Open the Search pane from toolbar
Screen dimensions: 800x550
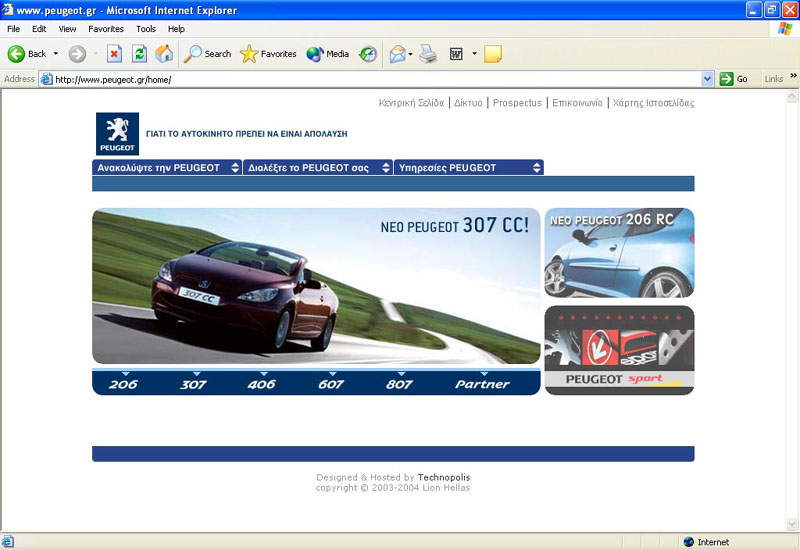tap(207, 54)
